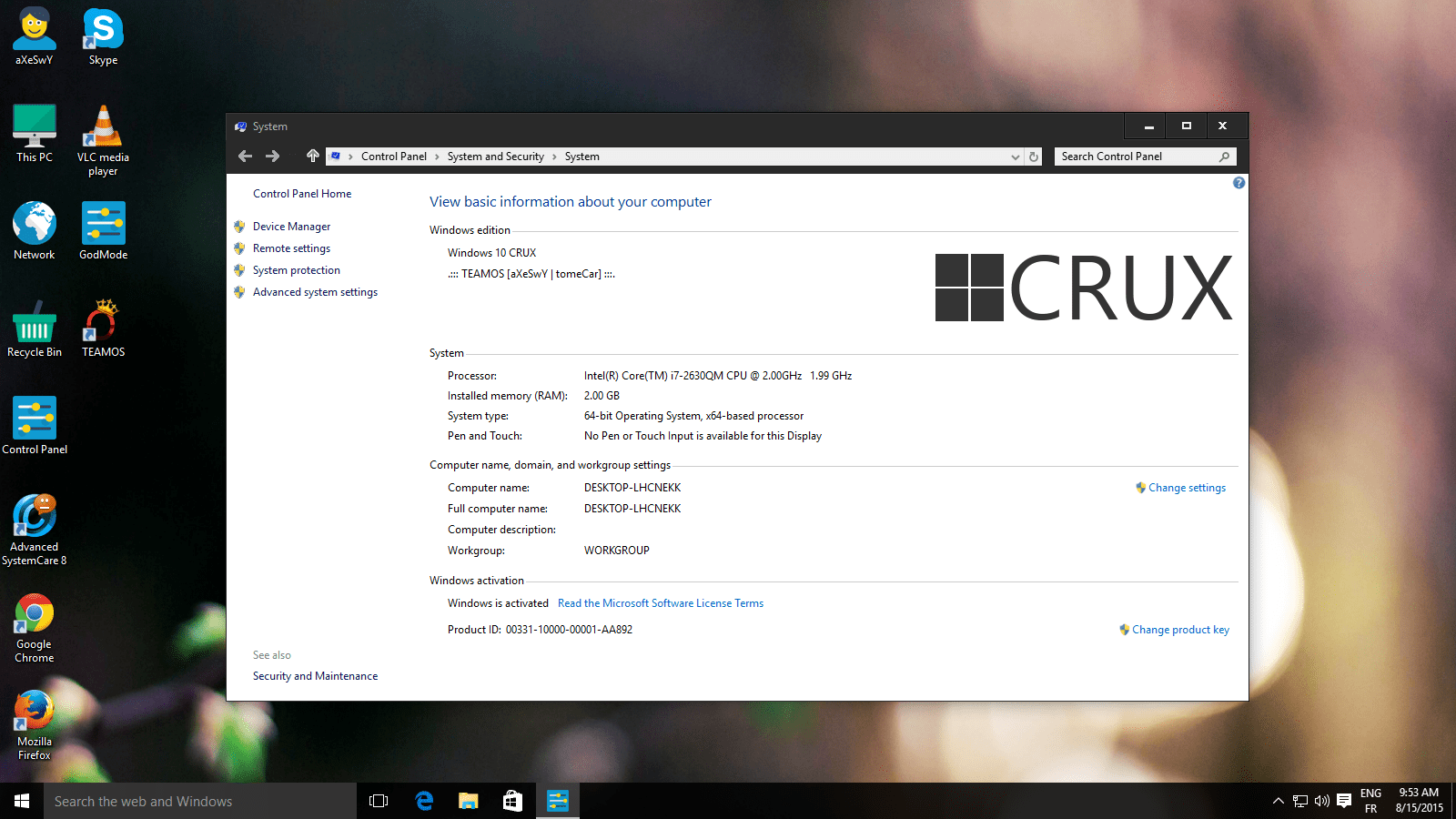
Task: Click the Change product key link
Action: click(x=1180, y=630)
